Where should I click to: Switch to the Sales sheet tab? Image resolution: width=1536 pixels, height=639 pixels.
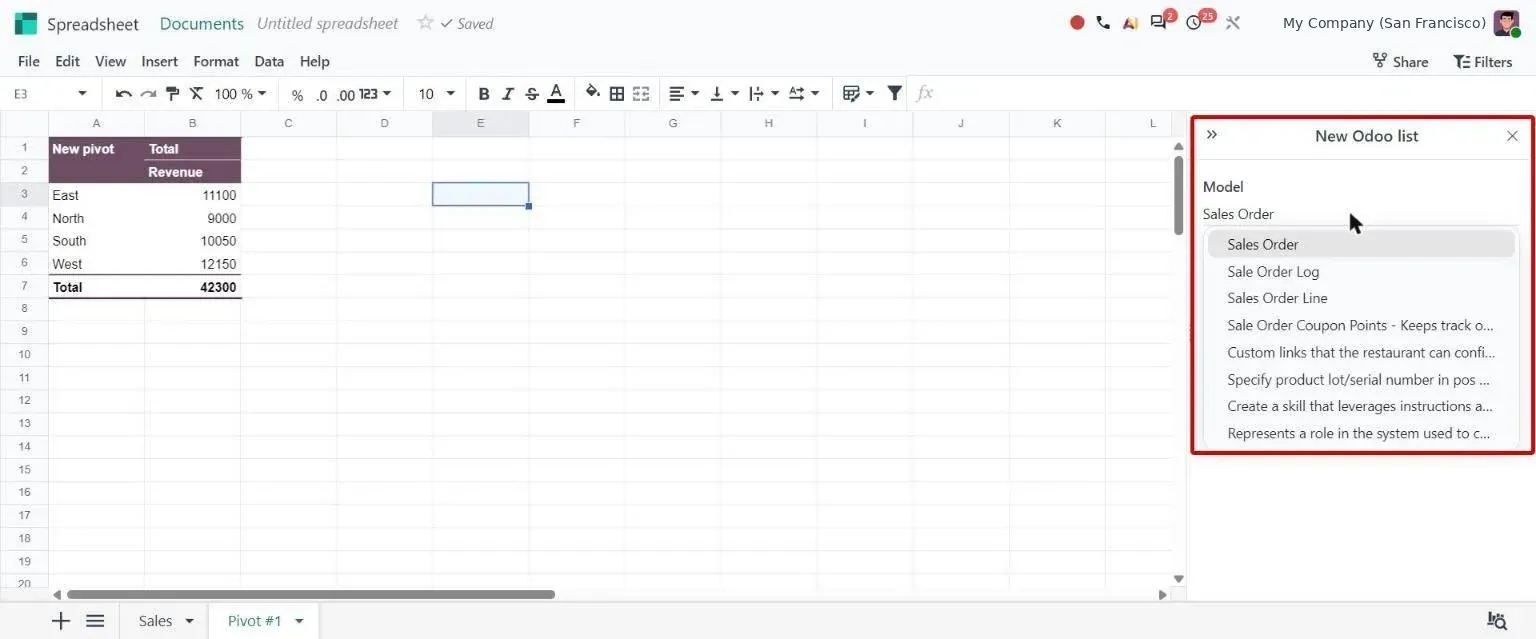[155, 621]
